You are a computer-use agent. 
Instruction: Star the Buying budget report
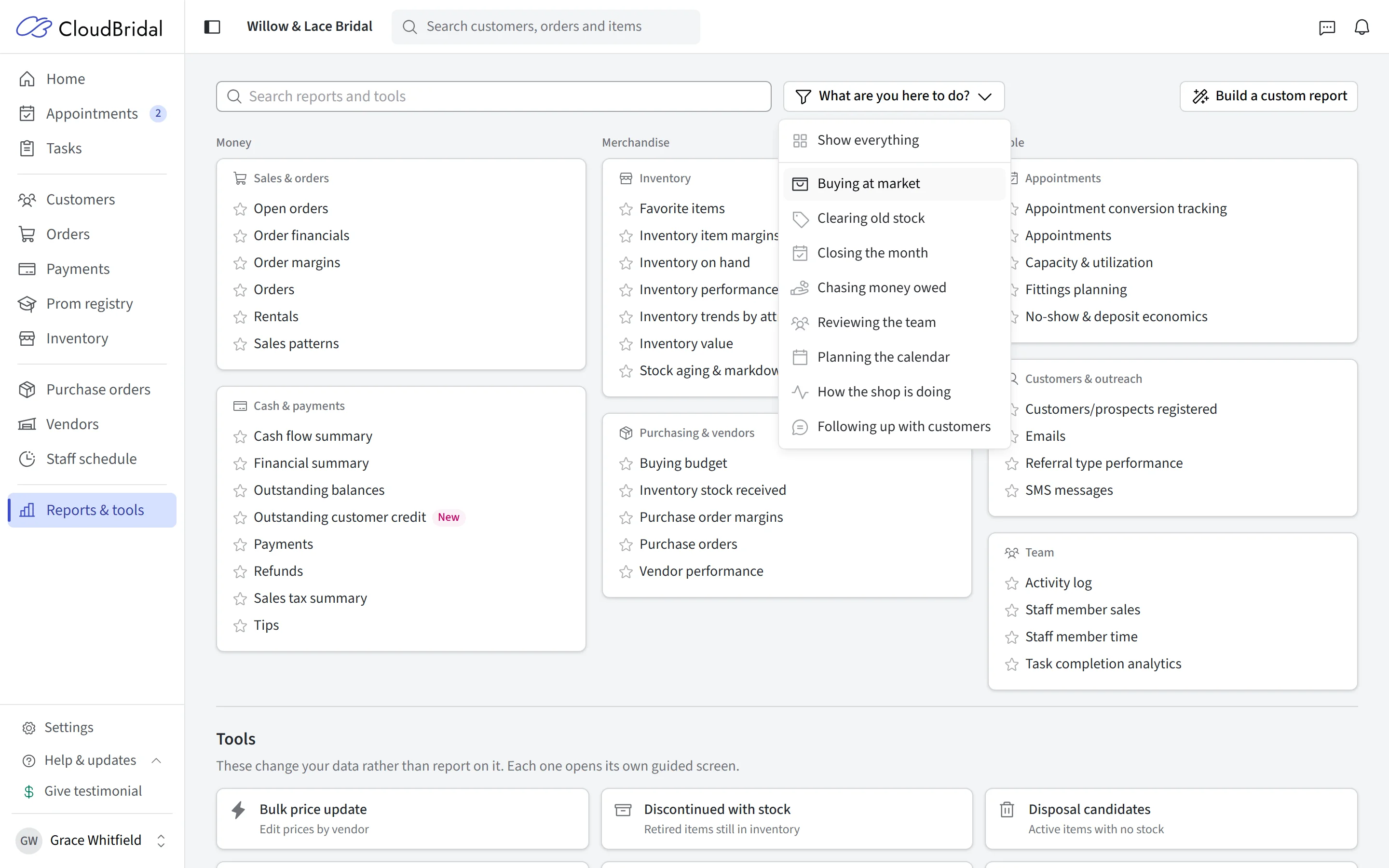[x=626, y=464]
